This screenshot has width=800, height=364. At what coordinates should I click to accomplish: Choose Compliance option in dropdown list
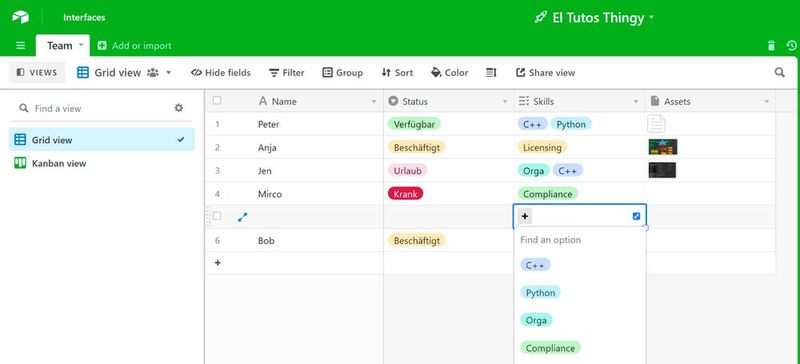click(550, 348)
